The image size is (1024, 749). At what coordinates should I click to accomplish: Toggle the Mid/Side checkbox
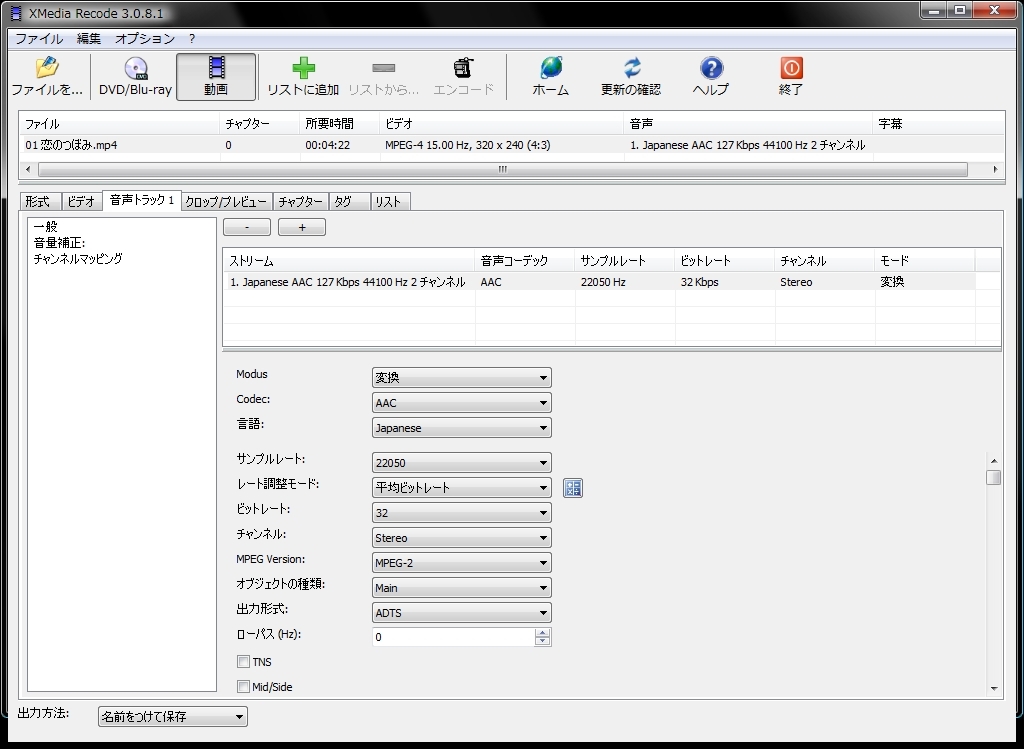point(243,687)
